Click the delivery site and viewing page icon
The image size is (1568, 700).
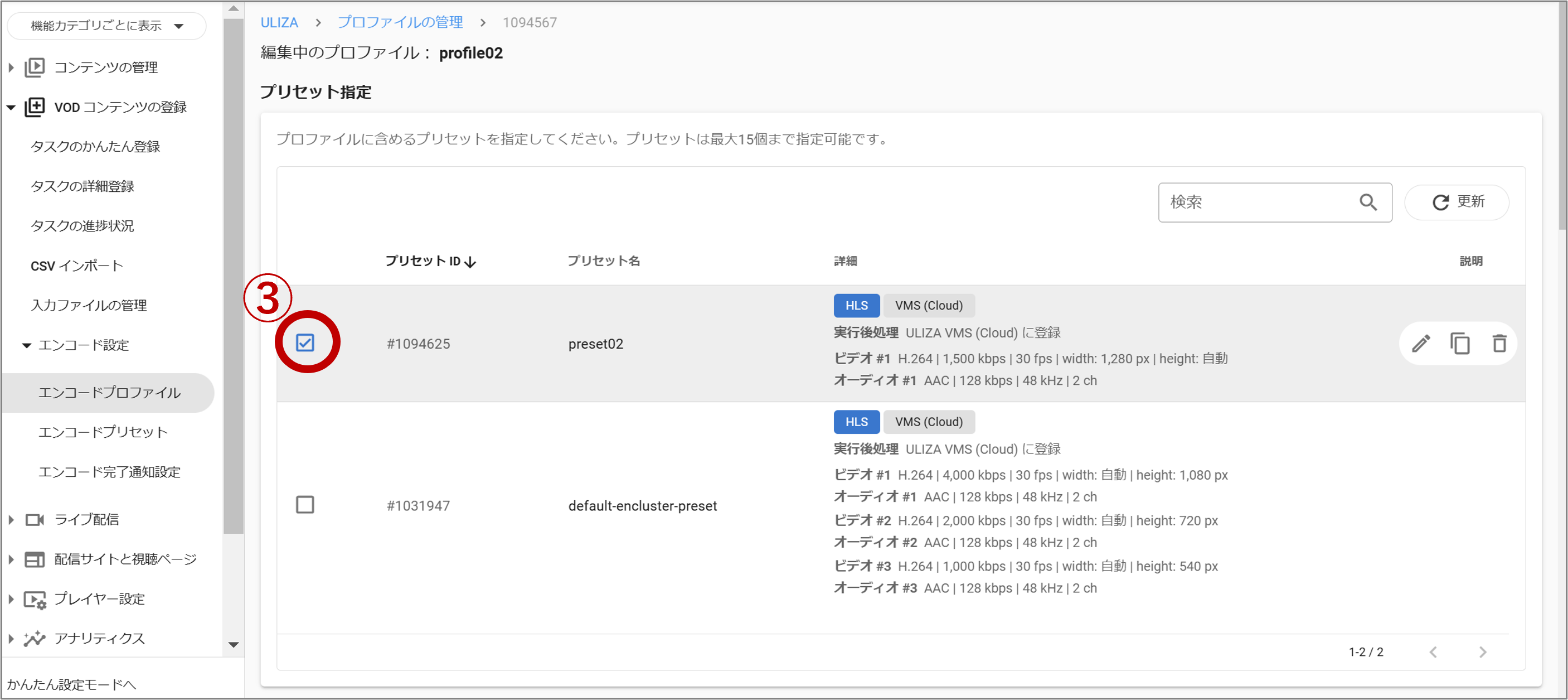(35, 559)
